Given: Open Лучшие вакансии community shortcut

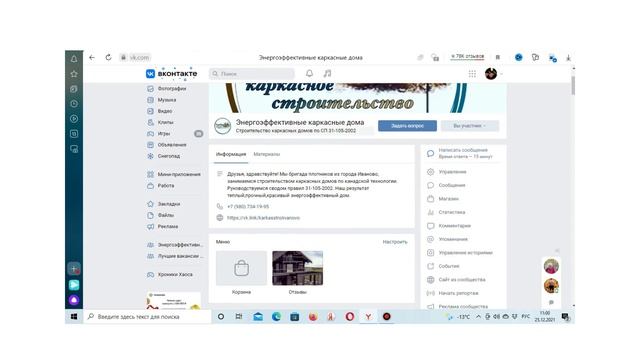Looking at the screenshot, I should [x=175, y=256].
